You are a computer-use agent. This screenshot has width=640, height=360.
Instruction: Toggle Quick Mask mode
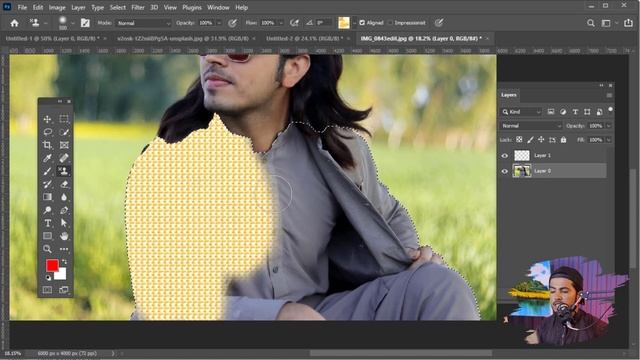47,290
